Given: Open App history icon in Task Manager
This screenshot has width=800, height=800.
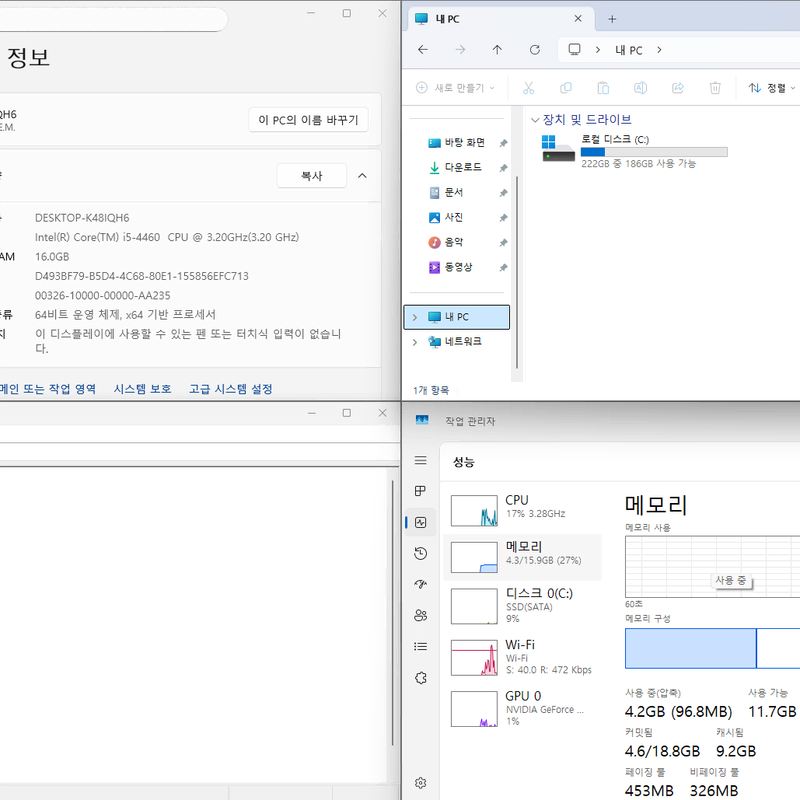Looking at the screenshot, I should (x=420, y=554).
